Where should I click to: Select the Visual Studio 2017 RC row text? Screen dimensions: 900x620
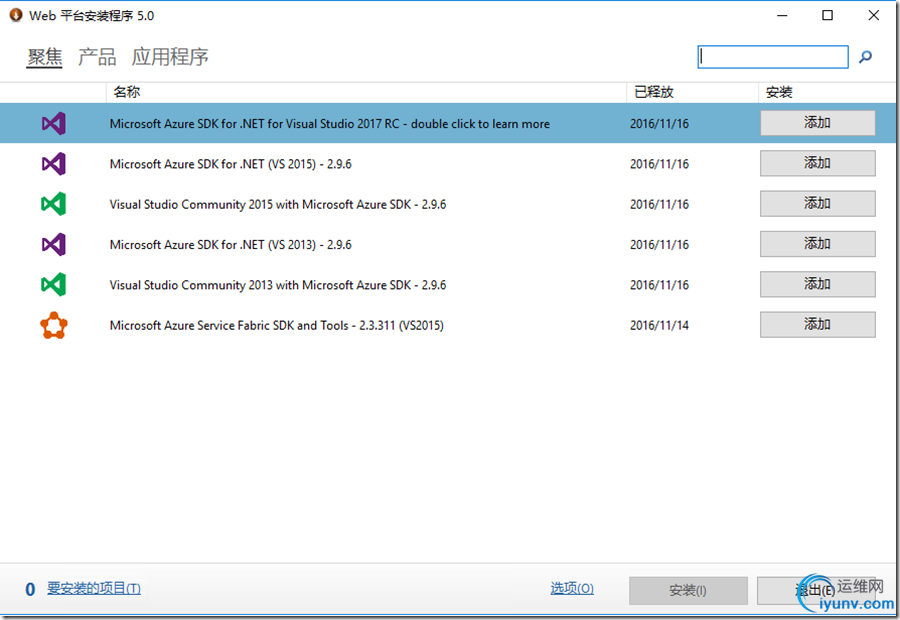click(329, 124)
